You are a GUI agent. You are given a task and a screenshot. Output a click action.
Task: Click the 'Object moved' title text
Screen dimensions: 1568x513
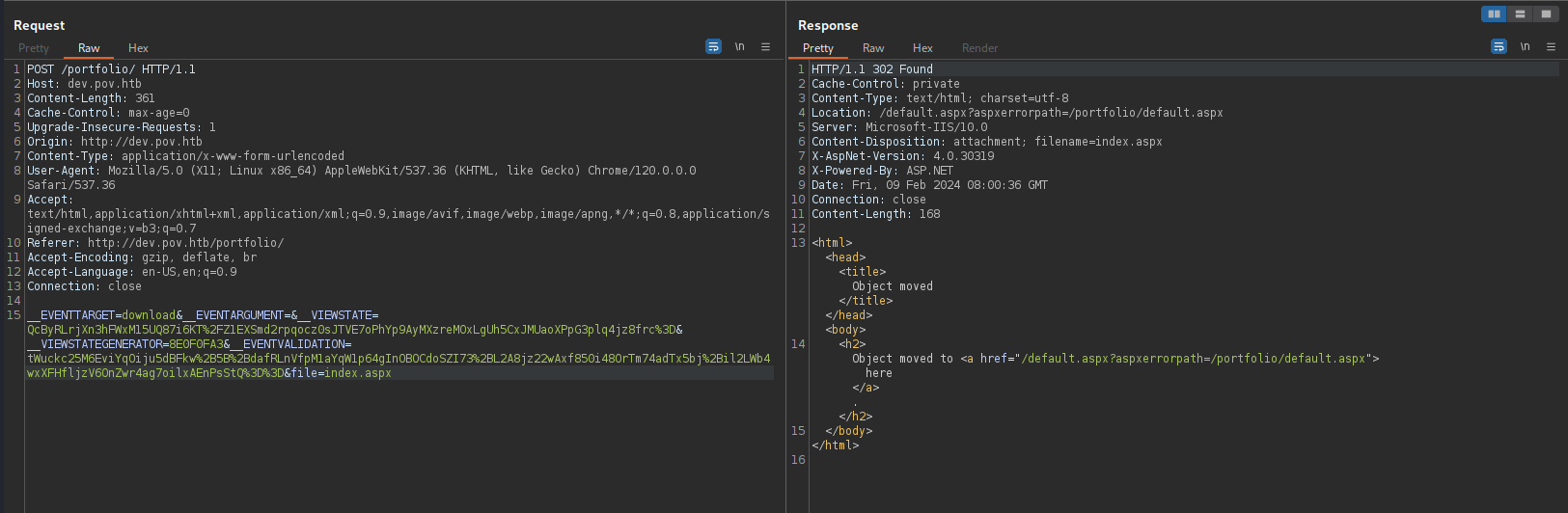coord(893,286)
